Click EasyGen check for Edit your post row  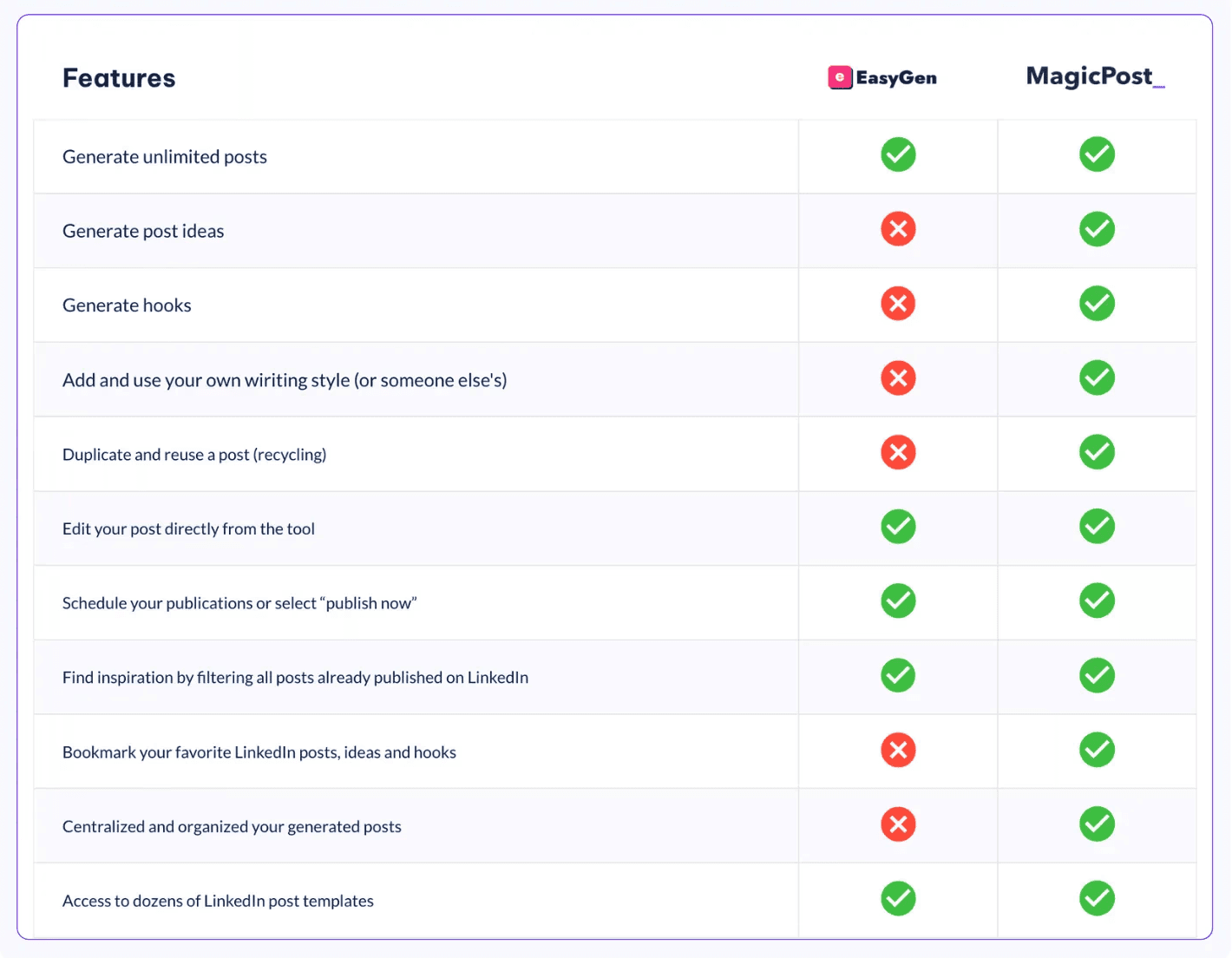pos(898,527)
